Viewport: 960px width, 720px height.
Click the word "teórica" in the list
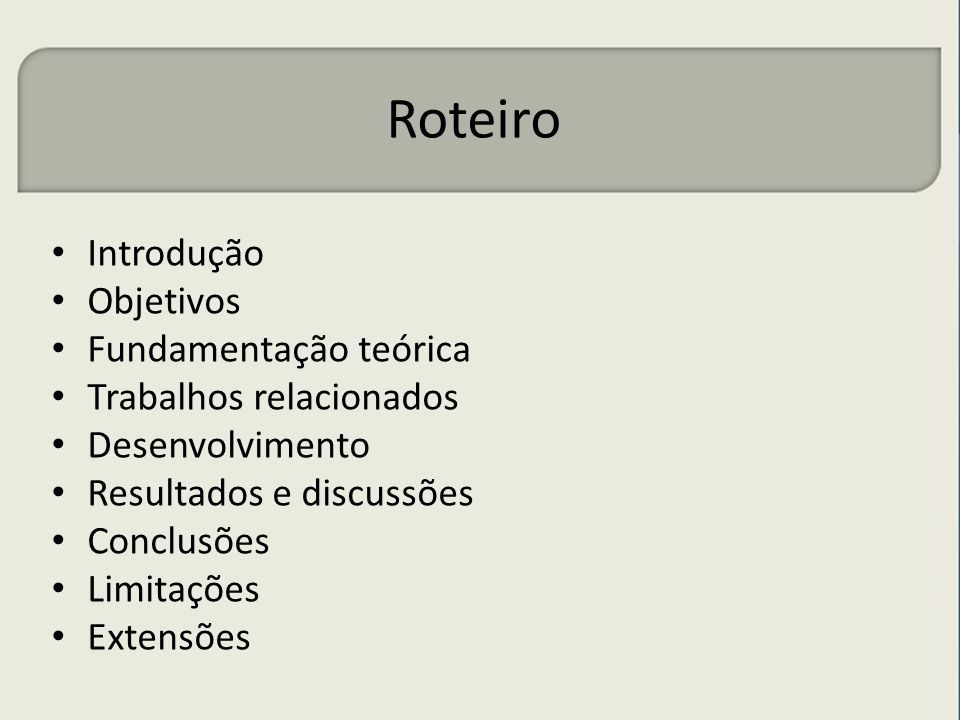click(414, 349)
